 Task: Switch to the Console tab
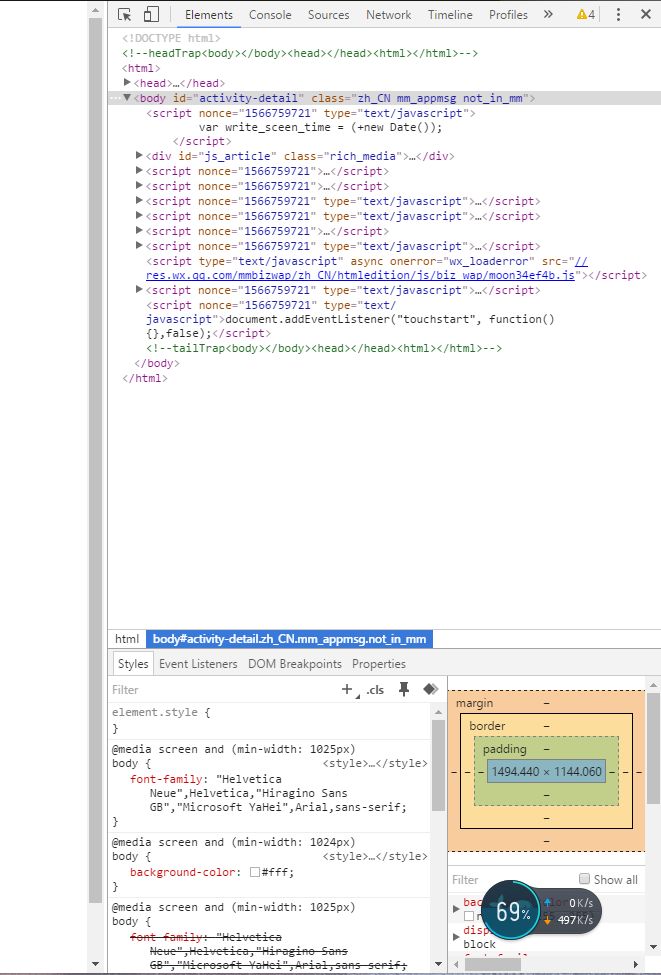pyautogui.click(x=270, y=15)
